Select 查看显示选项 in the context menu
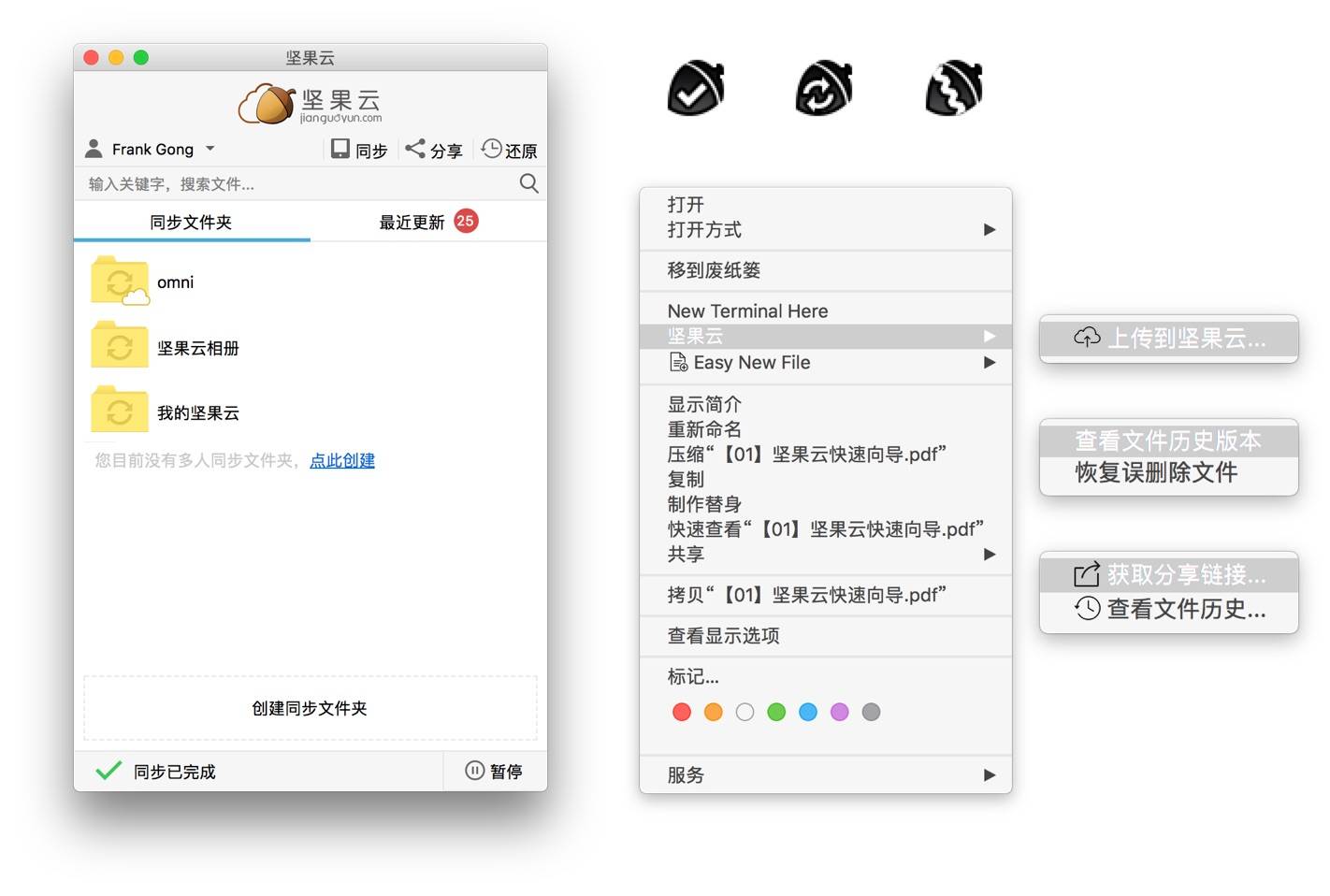This screenshot has height=896, width=1330. tap(723, 636)
